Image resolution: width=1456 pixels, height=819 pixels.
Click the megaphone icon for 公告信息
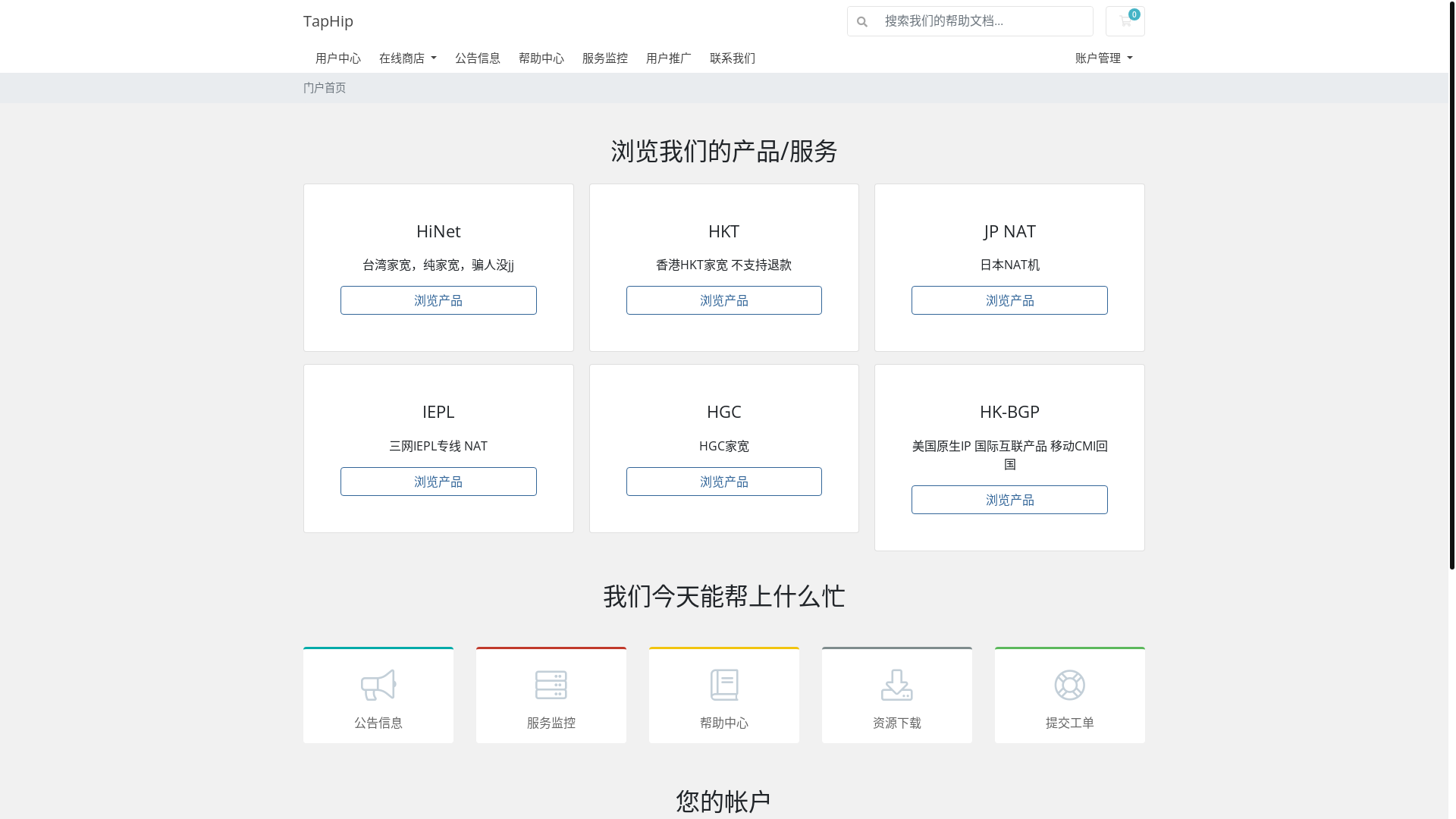point(378,685)
